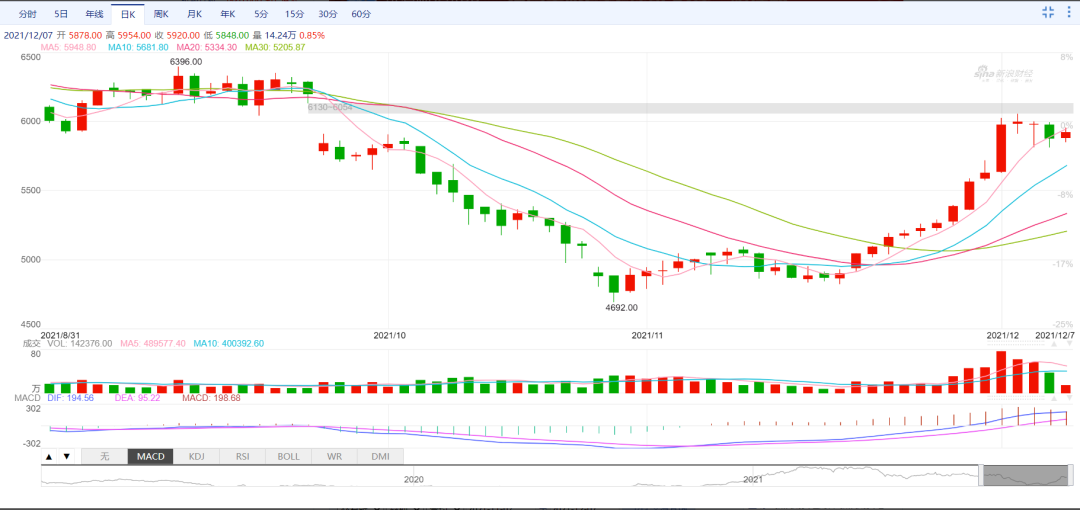Select the 5日 five-day tab
Screen dimensions: 1080x510
[61, 14]
